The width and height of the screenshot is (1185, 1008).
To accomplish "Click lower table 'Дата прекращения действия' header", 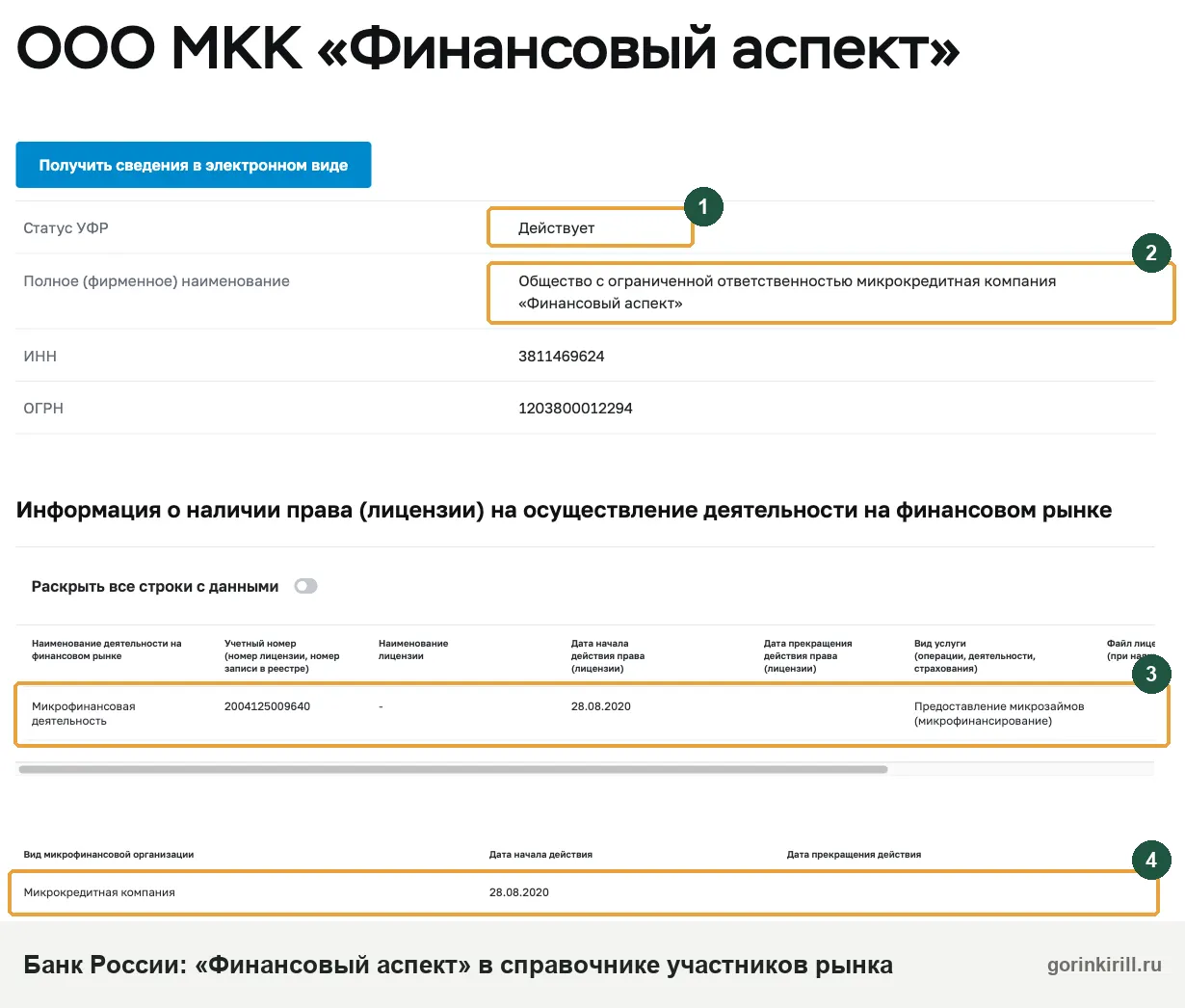I will 854,855.
